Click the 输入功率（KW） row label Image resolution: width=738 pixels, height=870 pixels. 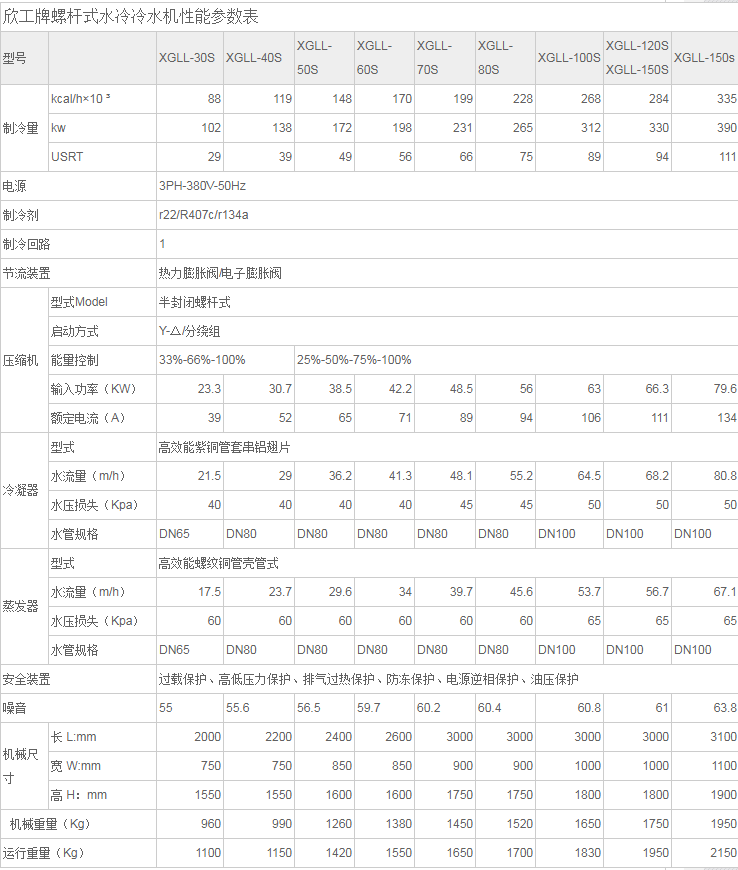(93, 389)
